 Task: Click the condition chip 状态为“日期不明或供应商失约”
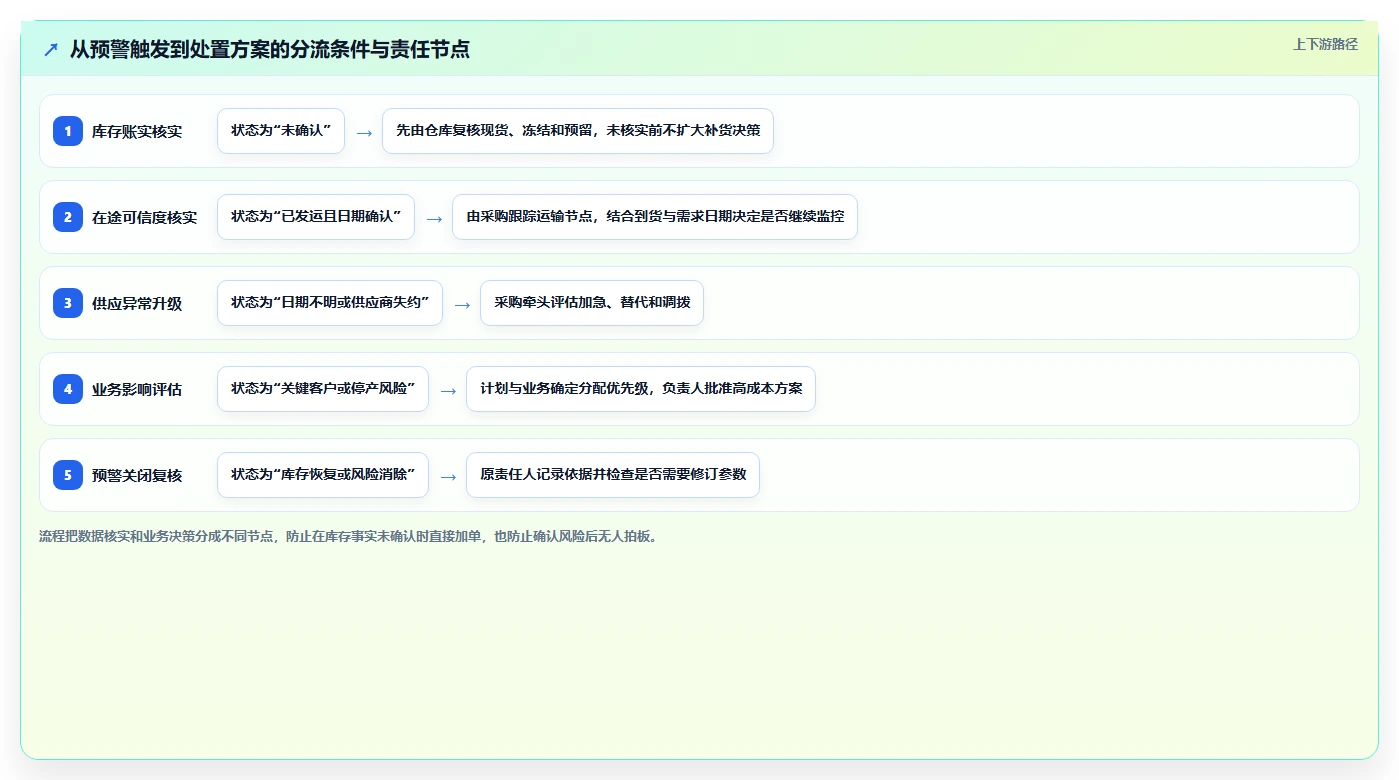pyautogui.click(x=330, y=303)
